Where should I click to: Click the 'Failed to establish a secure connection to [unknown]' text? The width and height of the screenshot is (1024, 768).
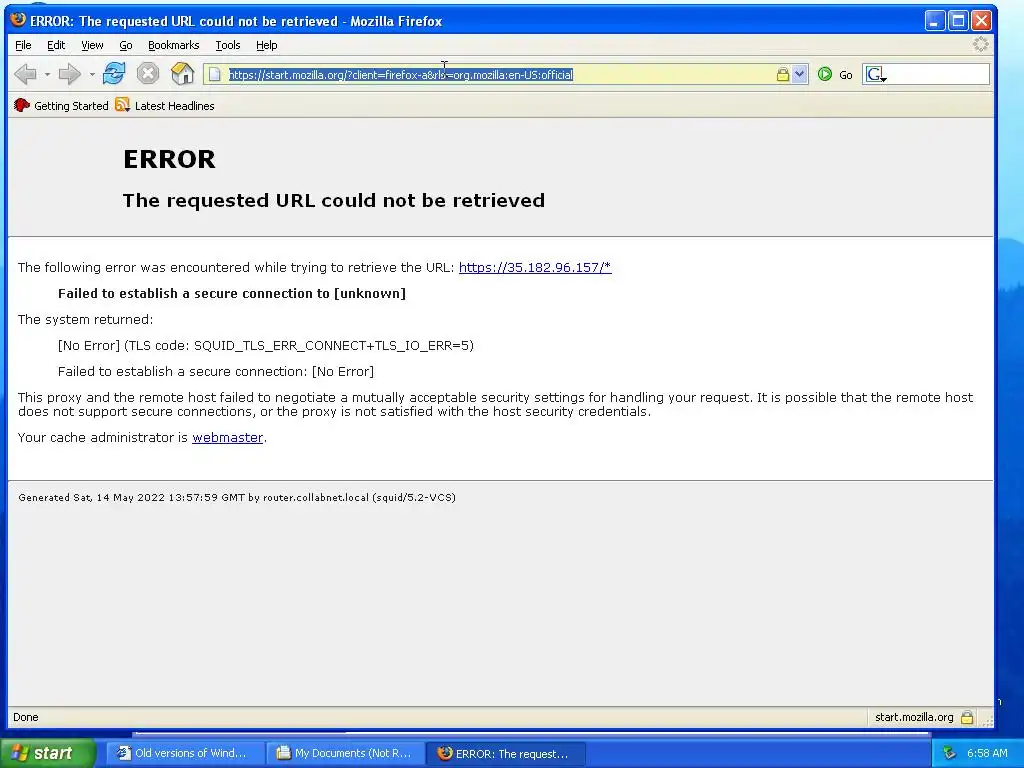[x=232, y=293]
